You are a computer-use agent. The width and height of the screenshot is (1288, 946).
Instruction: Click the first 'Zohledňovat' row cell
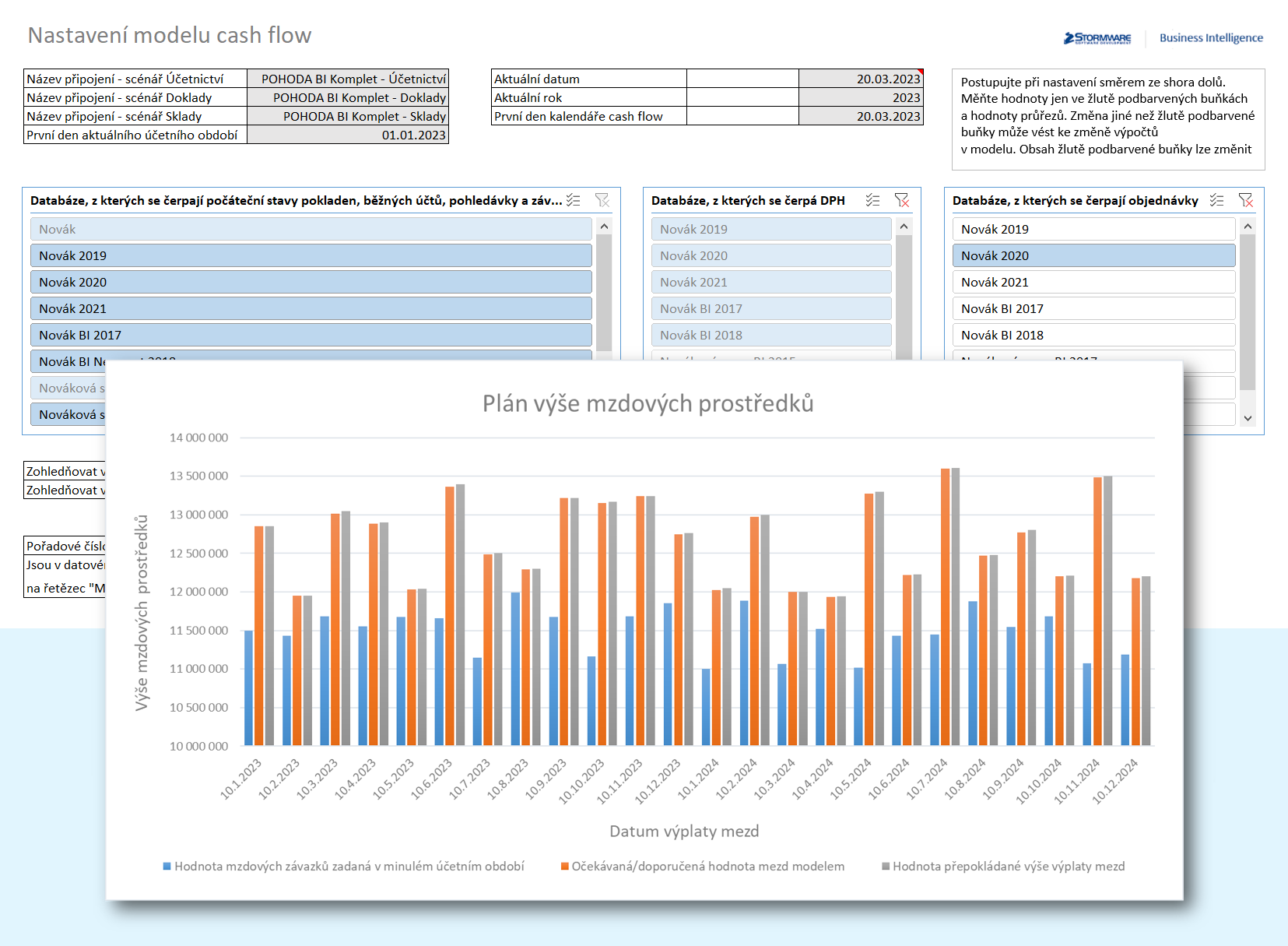click(65, 471)
